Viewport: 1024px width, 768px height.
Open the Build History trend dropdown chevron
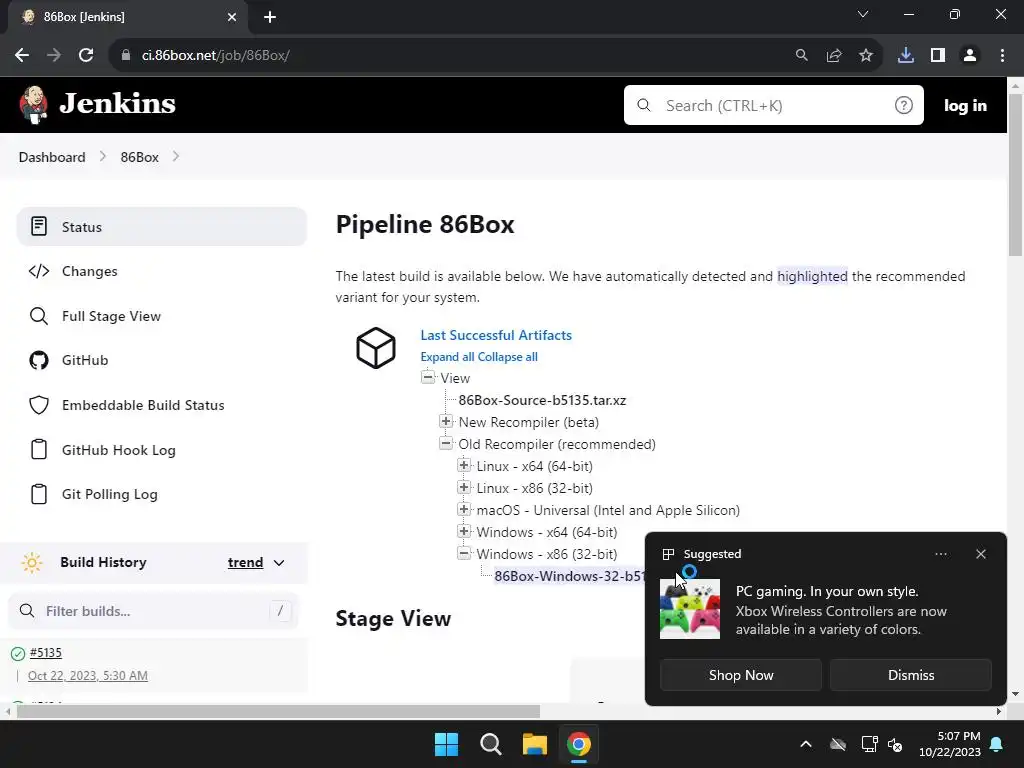pyautogui.click(x=279, y=563)
